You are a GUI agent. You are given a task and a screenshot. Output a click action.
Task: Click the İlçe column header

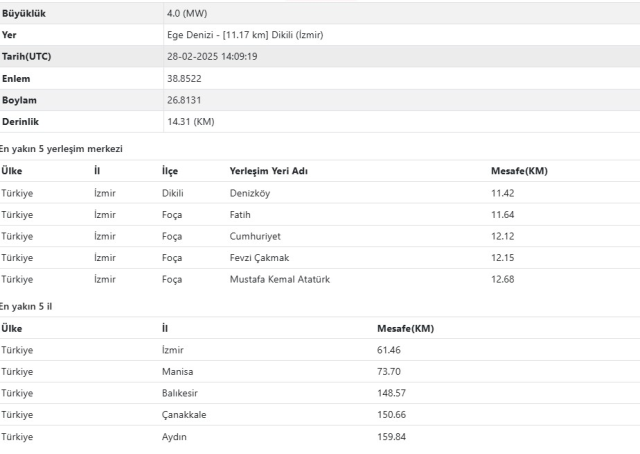[170, 171]
